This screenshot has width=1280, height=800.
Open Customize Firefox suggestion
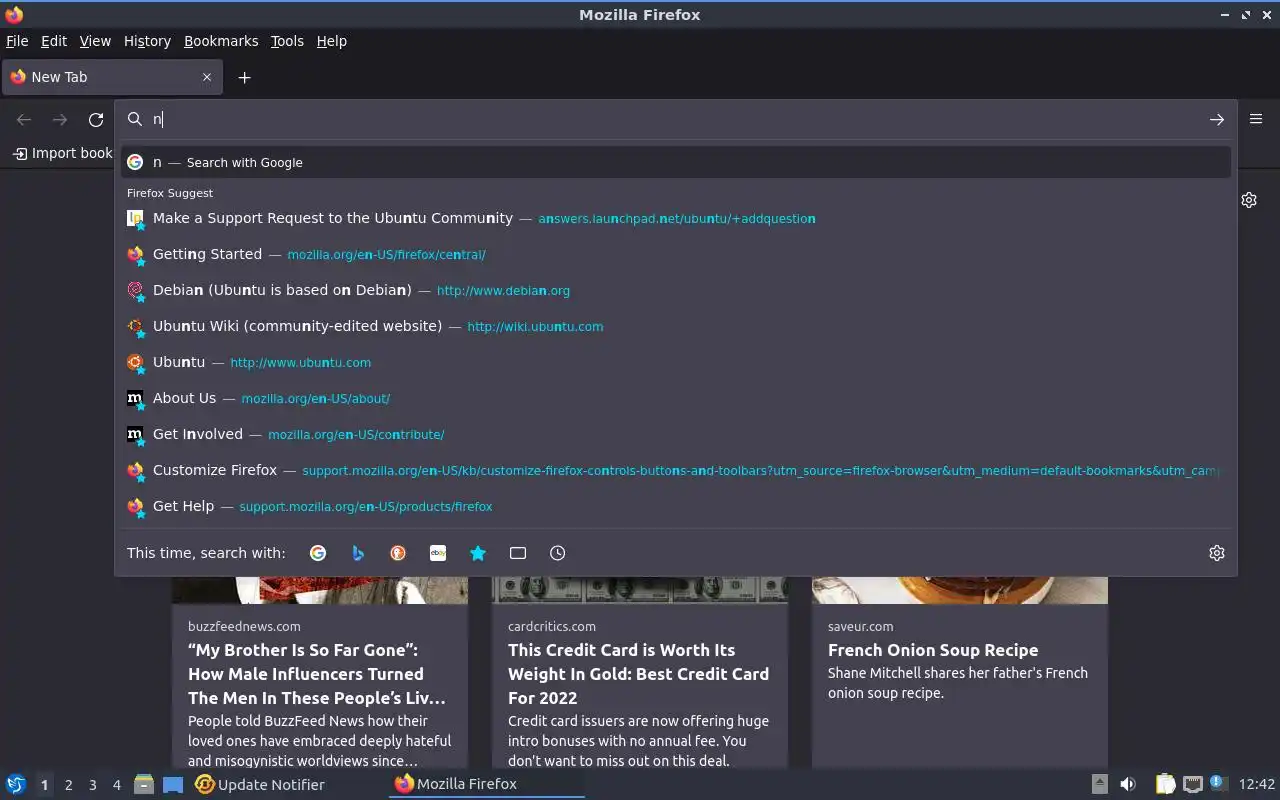(x=676, y=470)
